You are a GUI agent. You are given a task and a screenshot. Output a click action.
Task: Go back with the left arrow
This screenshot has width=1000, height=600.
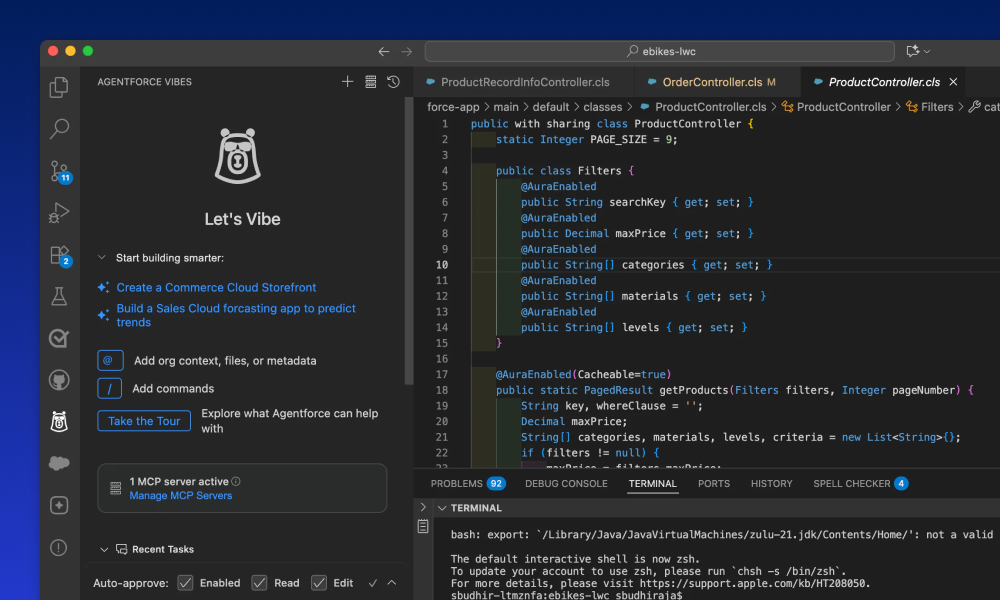coord(384,52)
